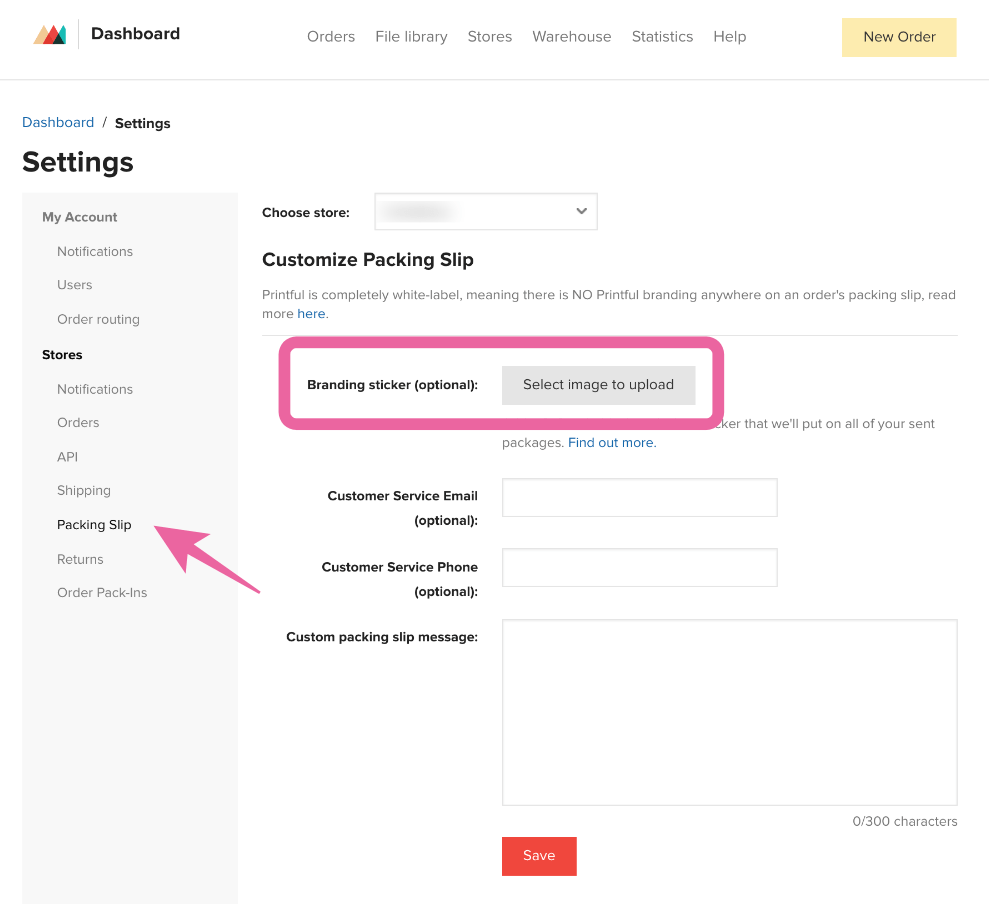
Task: Open the Shipping settings page
Action: (83, 490)
